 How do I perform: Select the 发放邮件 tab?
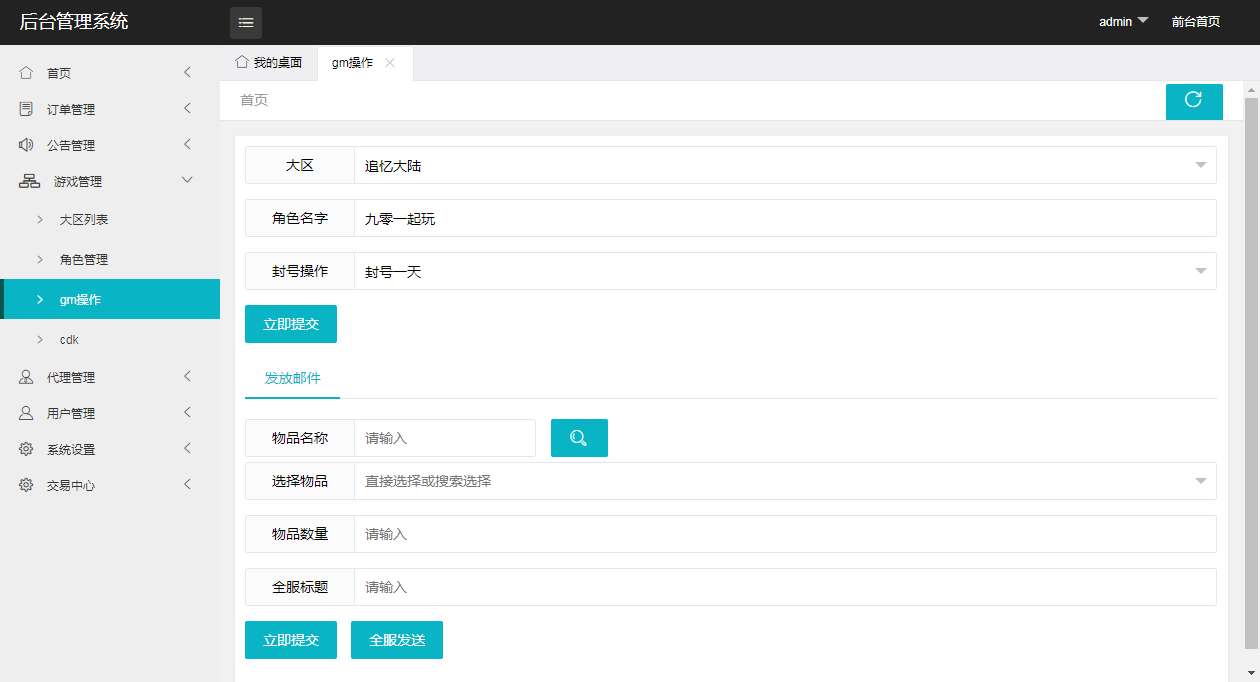[291, 378]
